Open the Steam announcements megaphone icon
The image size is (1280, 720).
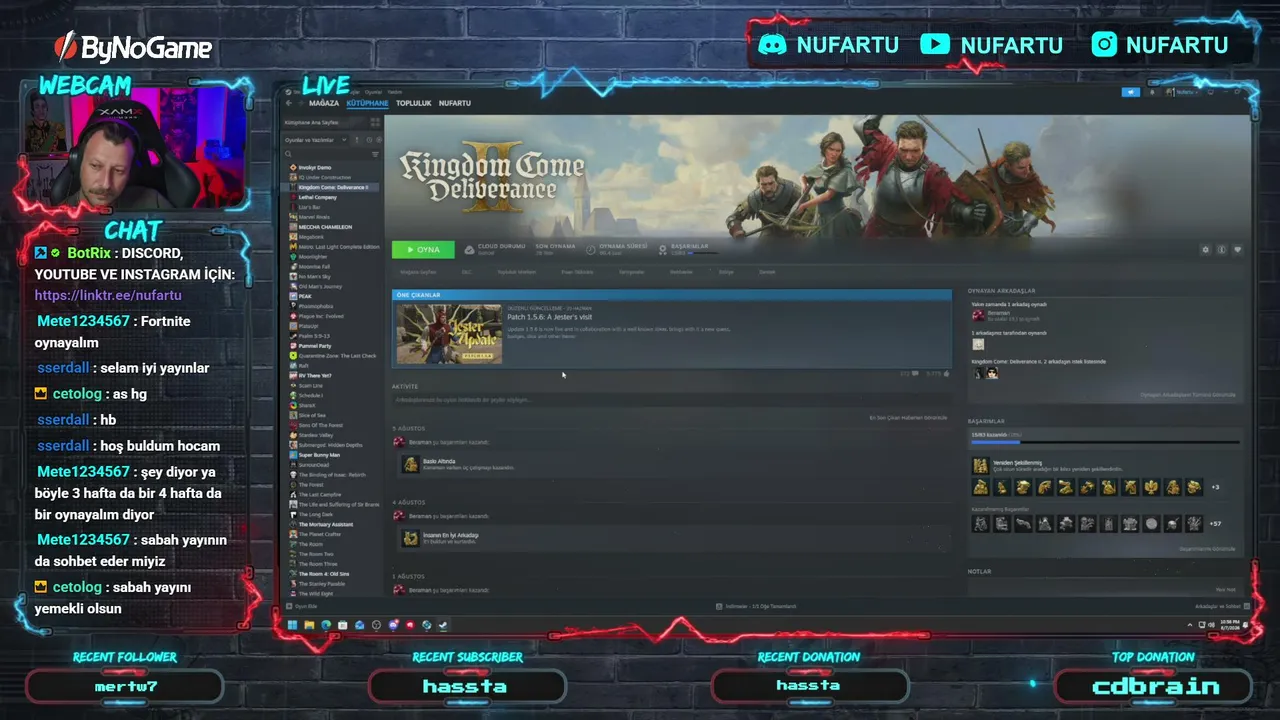[1131, 92]
